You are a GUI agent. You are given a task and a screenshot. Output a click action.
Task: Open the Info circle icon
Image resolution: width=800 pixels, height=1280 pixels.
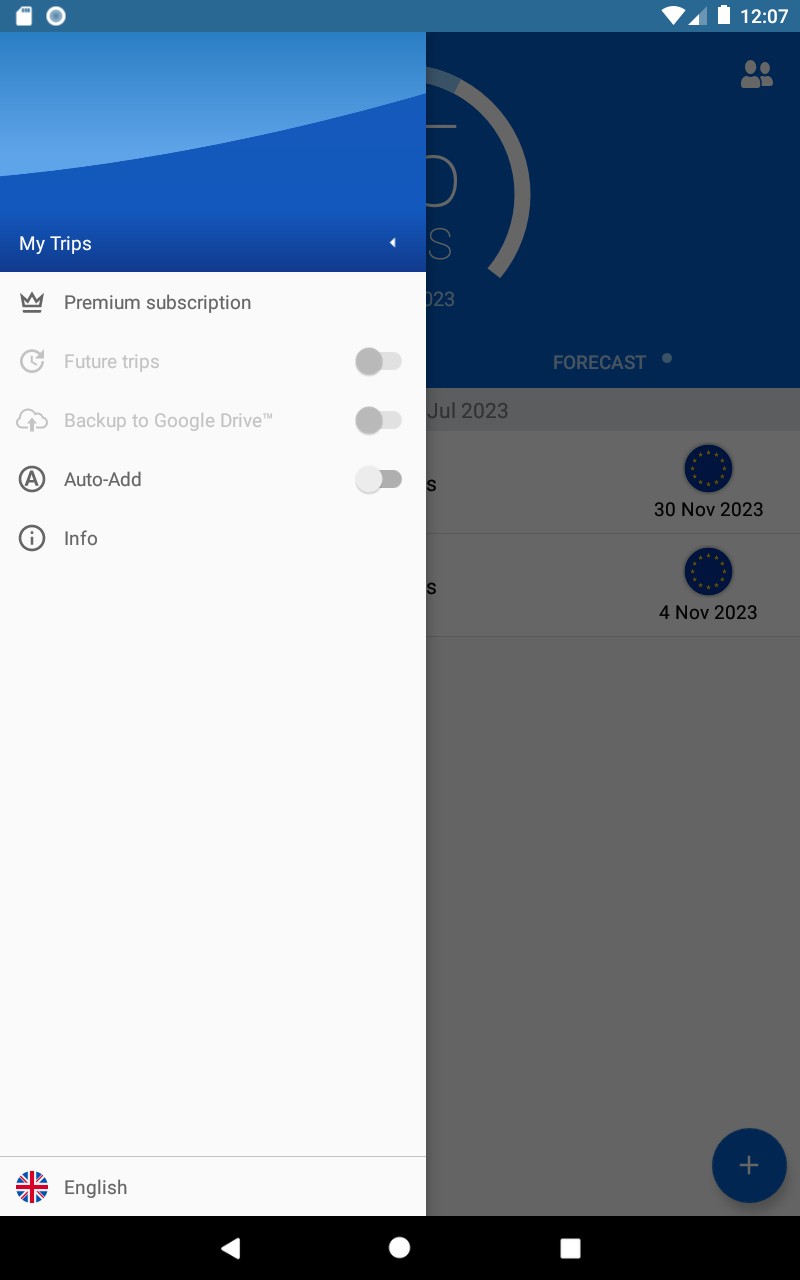click(x=32, y=538)
